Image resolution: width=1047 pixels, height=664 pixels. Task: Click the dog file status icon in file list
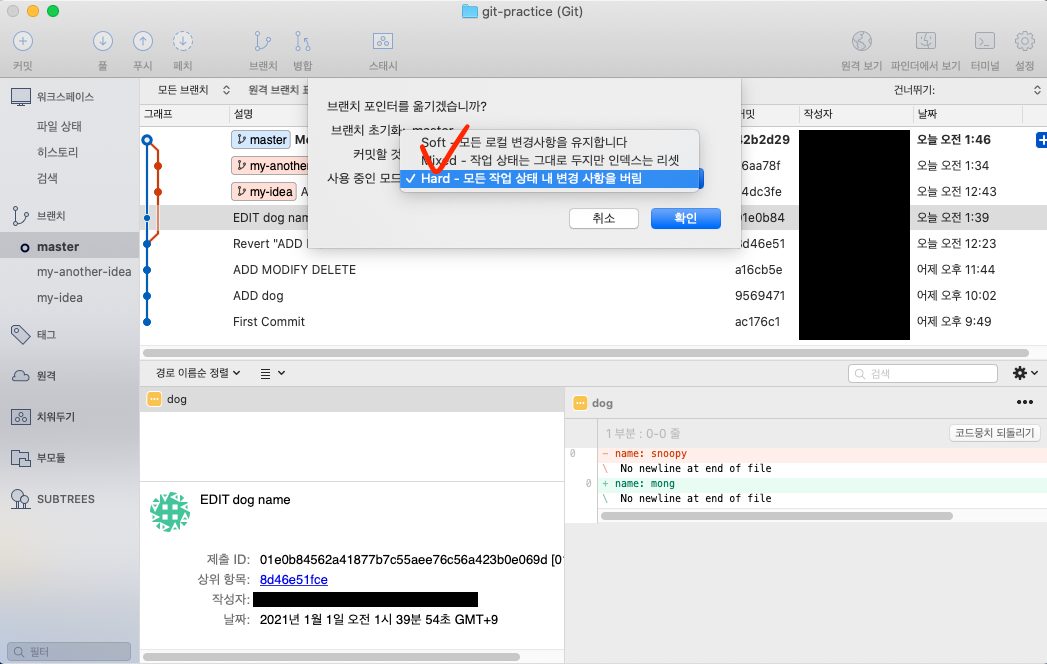pyautogui.click(x=154, y=399)
